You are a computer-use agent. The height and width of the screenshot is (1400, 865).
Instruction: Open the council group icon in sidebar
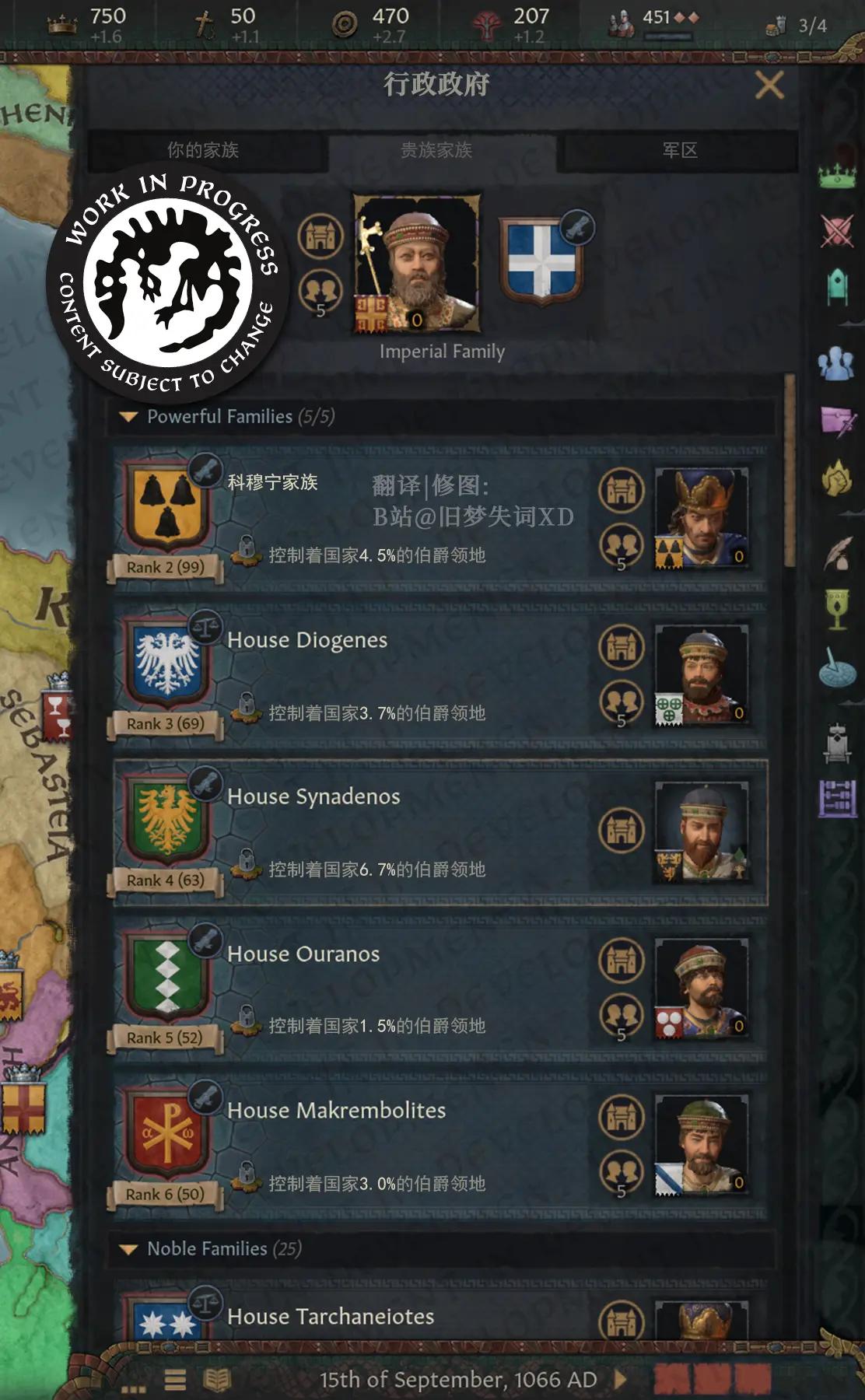pyautogui.click(x=836, y=363)
